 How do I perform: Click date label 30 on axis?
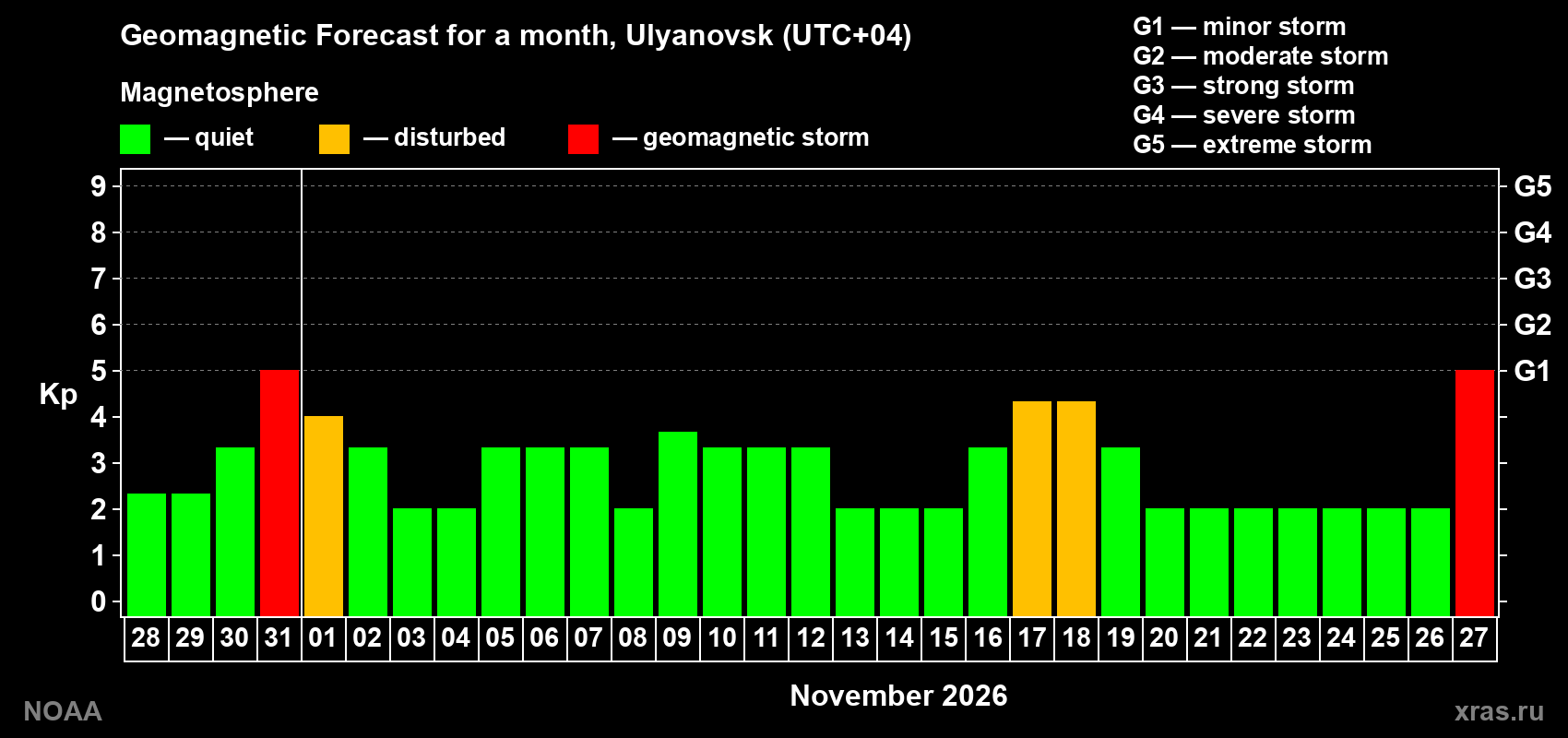point(234,638)
